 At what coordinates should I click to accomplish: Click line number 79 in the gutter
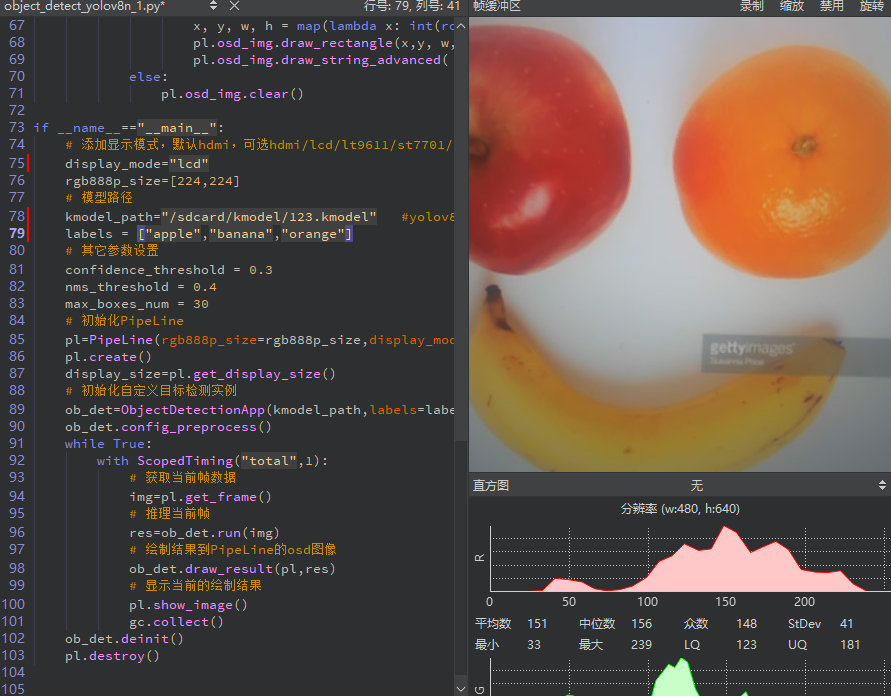17,234
